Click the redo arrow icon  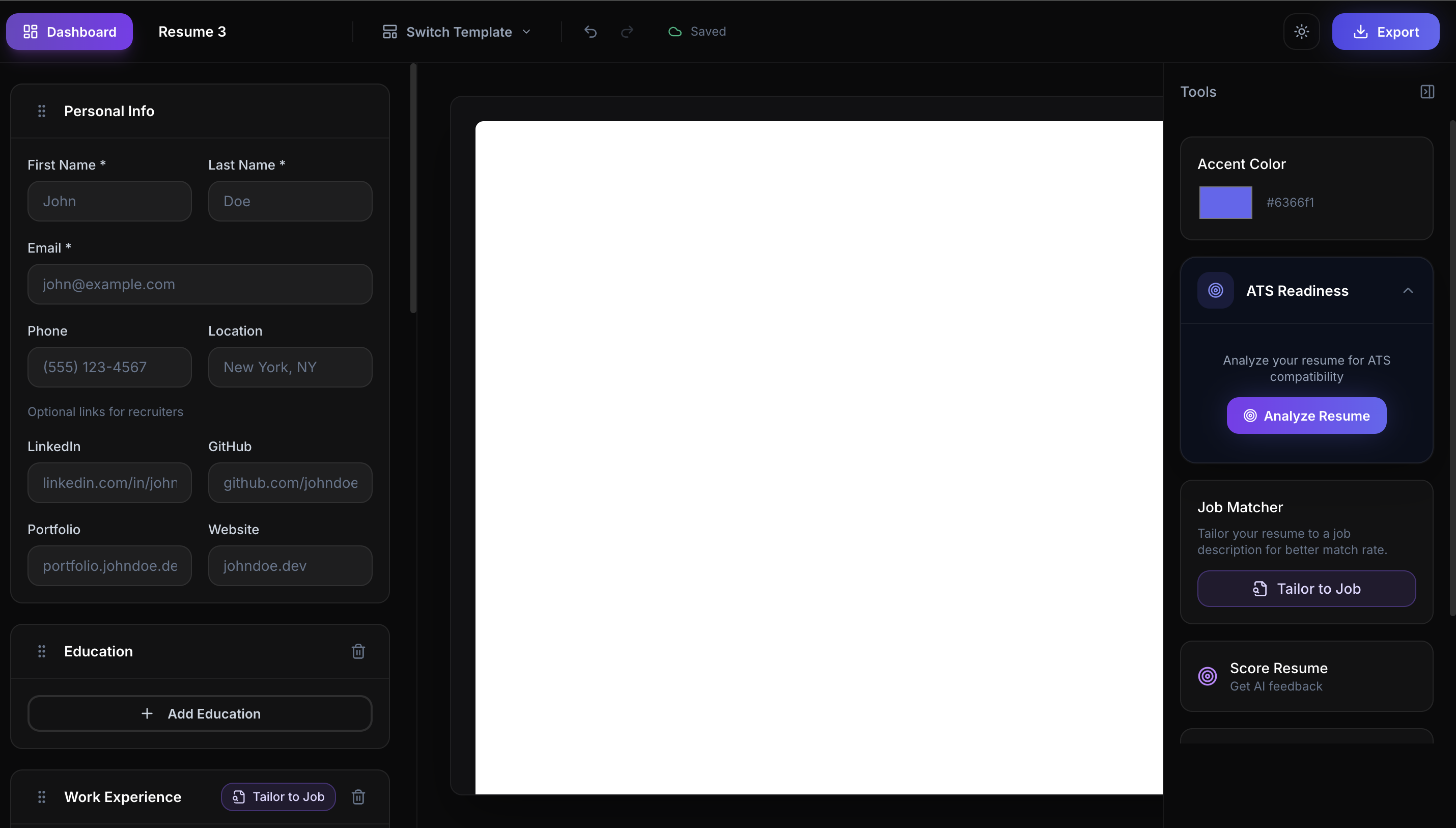(x=627, y=32)
